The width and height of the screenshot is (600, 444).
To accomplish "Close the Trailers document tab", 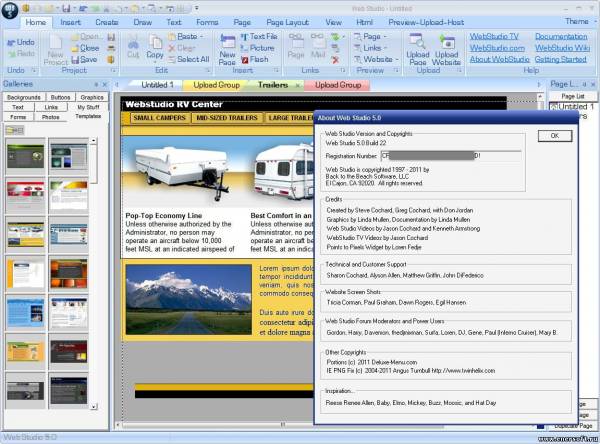I will (x=297, y=86).
